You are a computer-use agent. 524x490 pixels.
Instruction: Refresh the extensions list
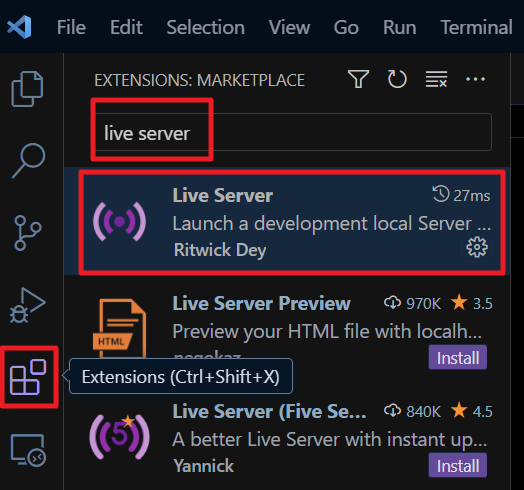(x=397, y=79)
